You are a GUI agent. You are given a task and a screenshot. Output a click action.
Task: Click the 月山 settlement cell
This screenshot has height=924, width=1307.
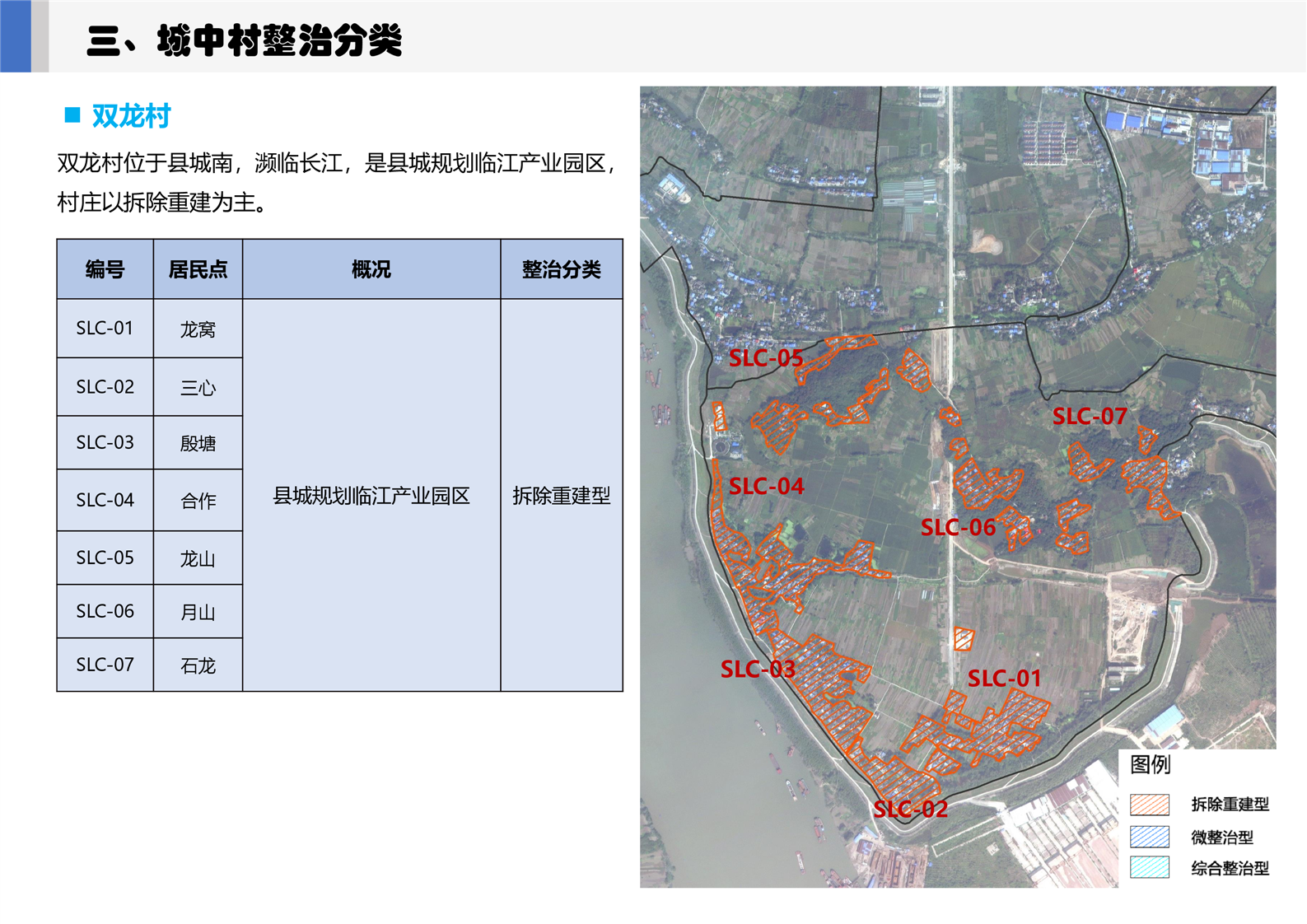[x=198, y=612]
